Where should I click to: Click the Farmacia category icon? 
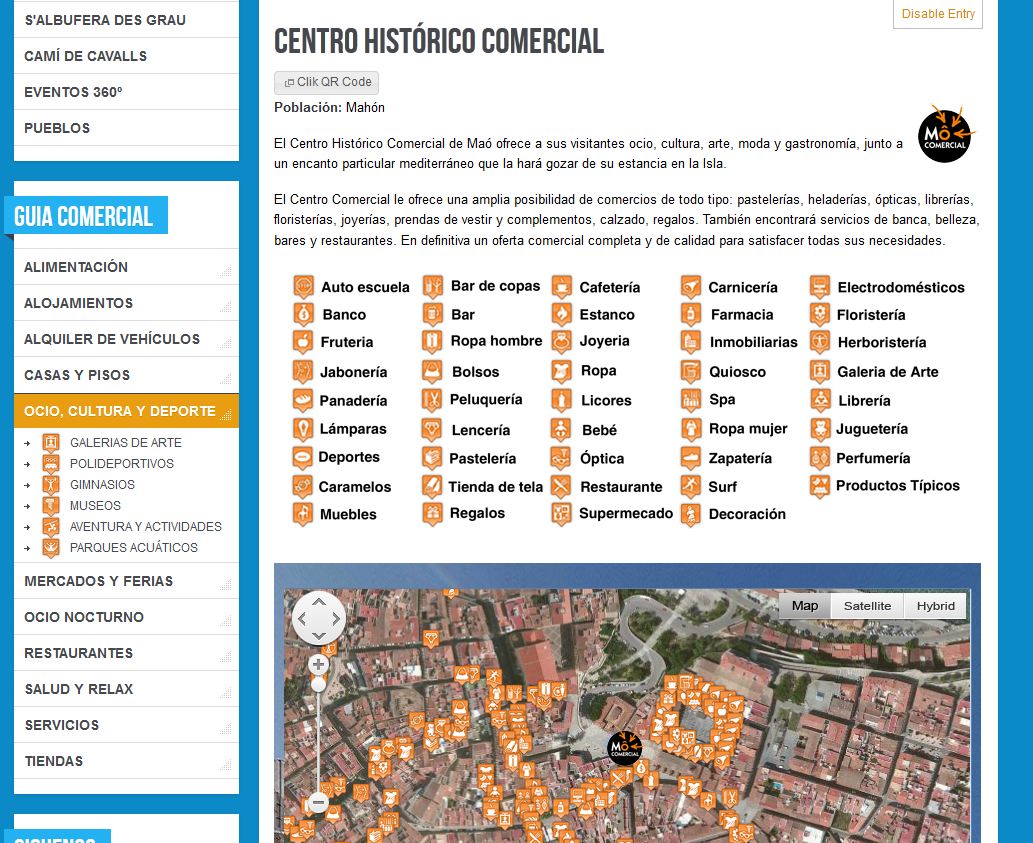(691, 314)
